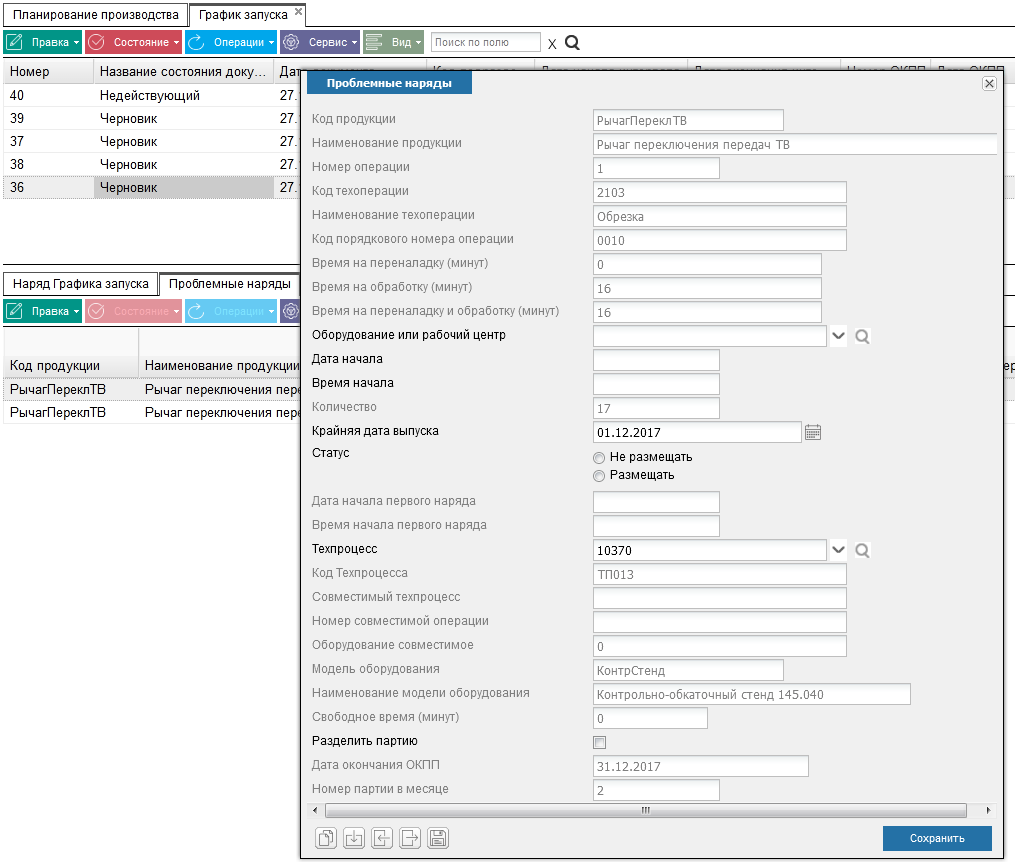Click the save floppy disk icon
This screenshot has height=867, width=1015.
tap(438, 839)
